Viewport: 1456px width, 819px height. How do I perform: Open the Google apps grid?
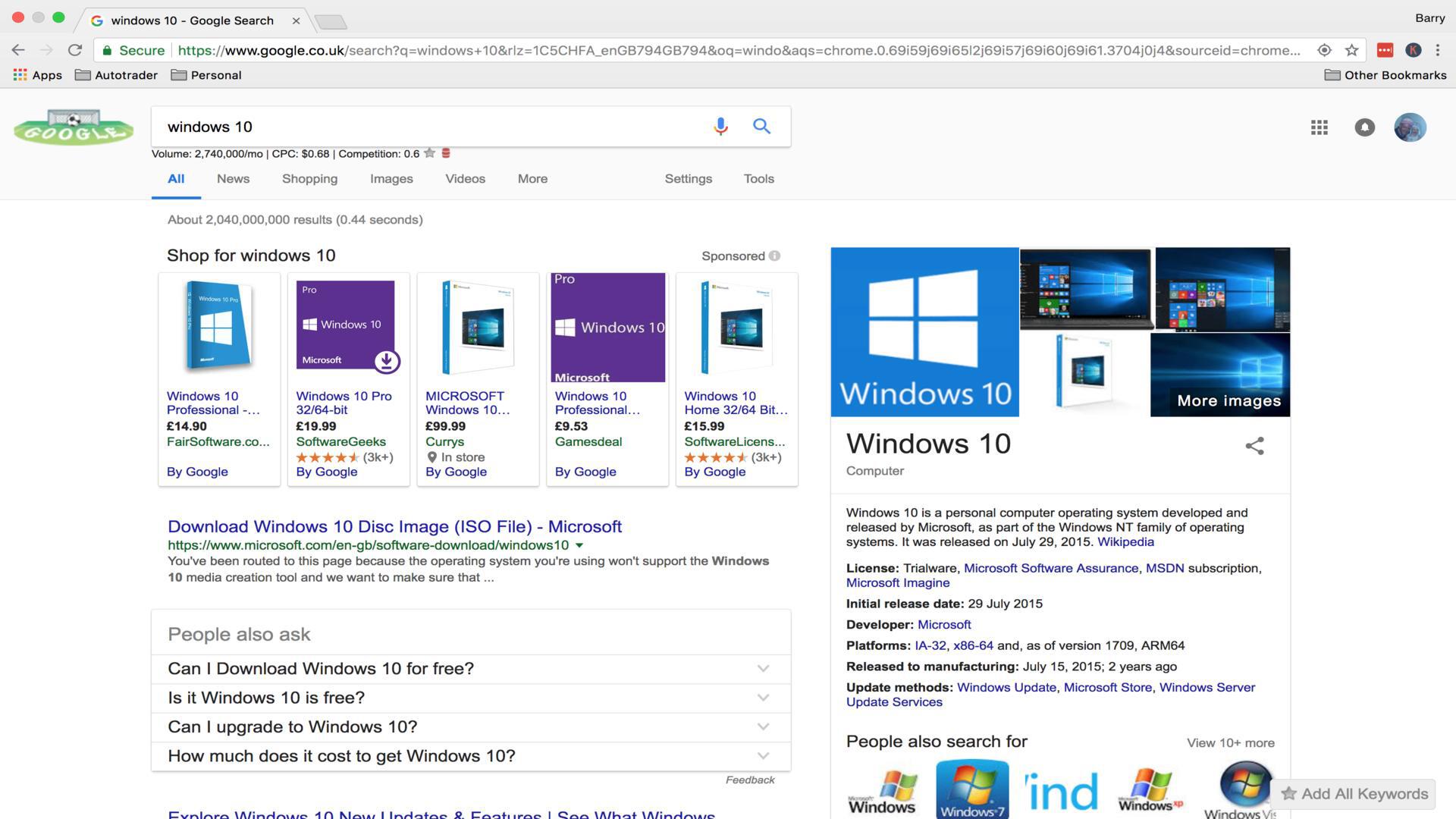point(1319,127)
